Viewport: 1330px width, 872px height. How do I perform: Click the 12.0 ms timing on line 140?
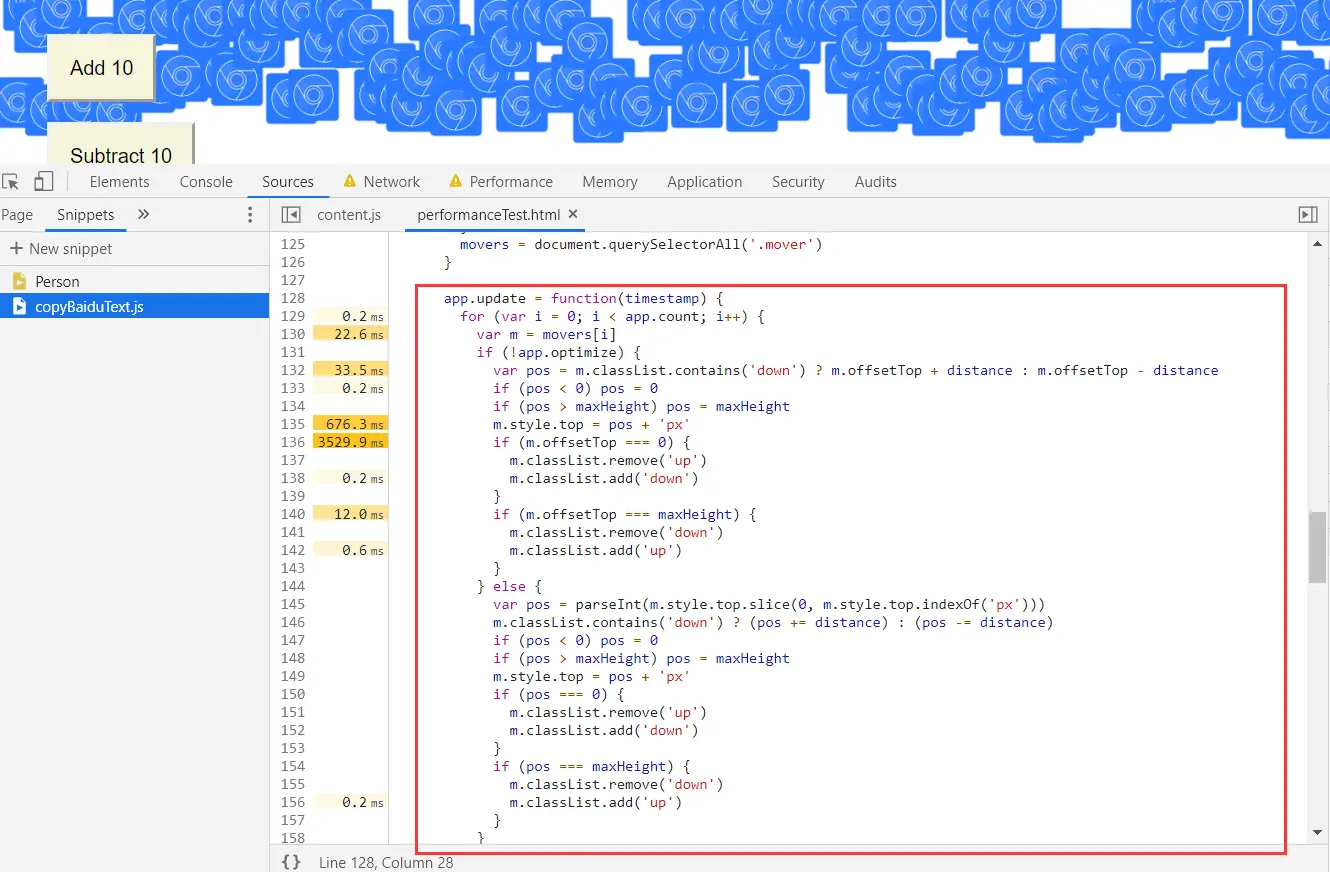(x=350, y=514)
